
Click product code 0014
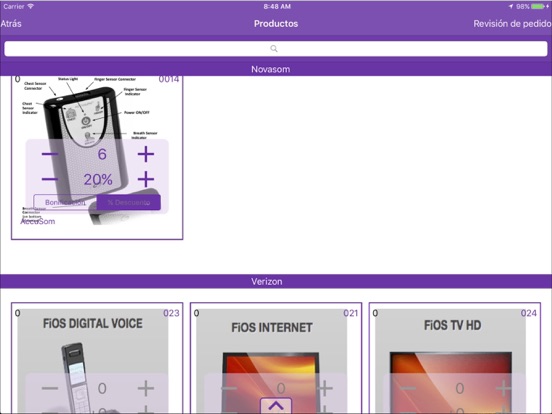169,79
